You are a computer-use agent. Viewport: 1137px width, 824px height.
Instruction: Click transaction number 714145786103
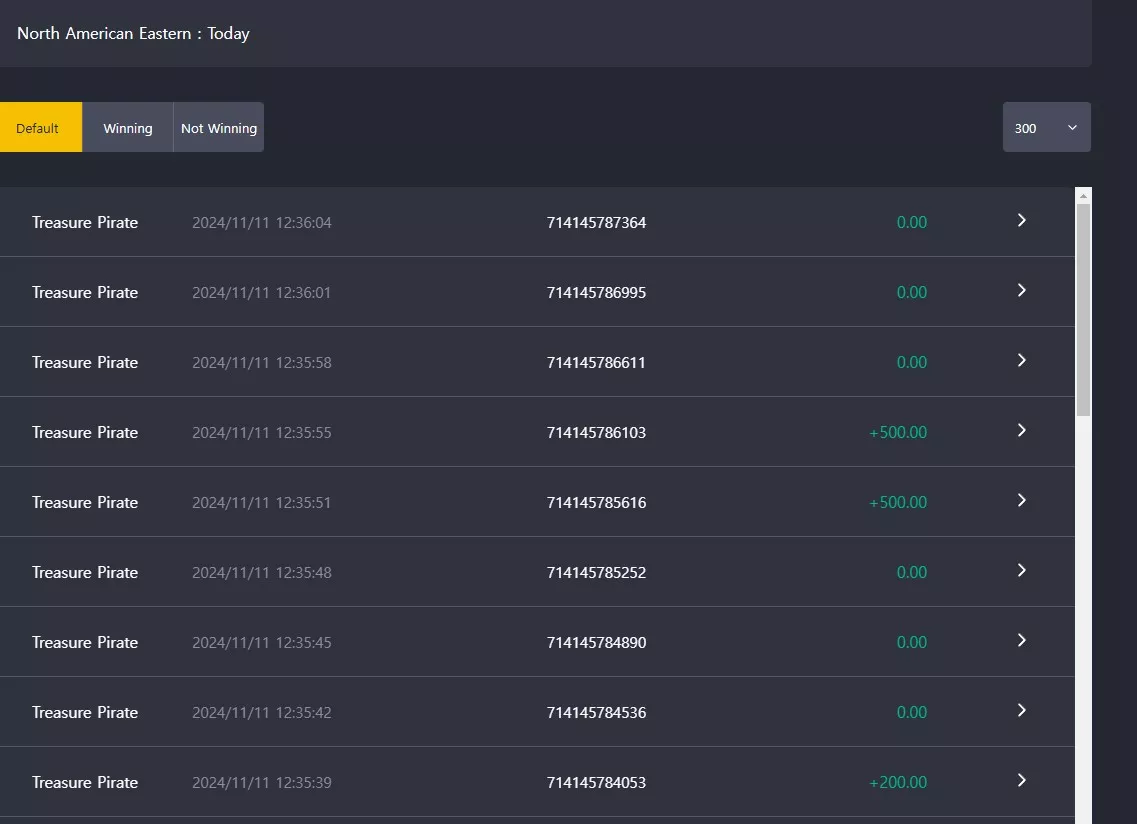[x=596, y=433]
